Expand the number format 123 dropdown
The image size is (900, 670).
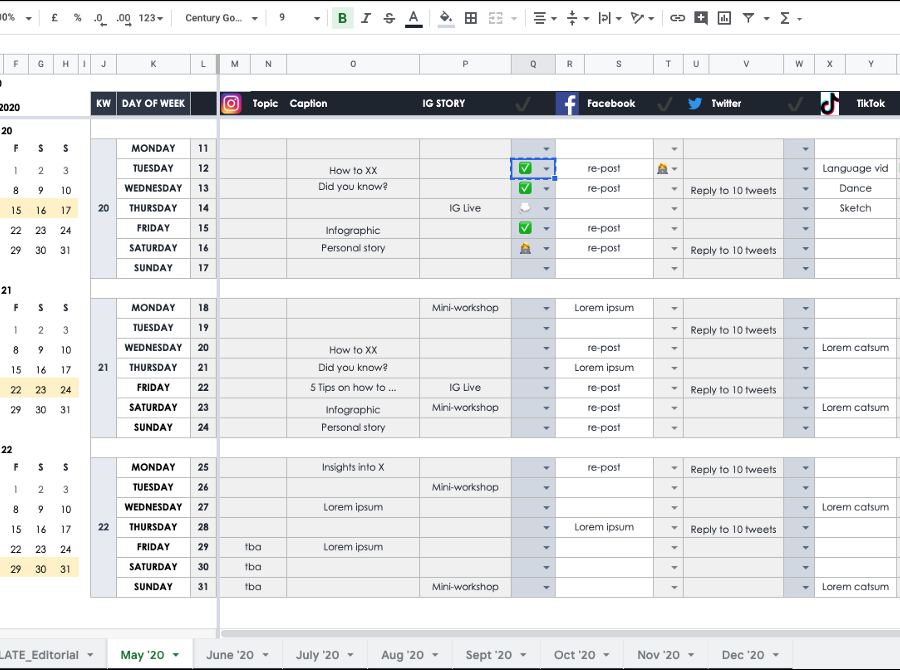153,18
